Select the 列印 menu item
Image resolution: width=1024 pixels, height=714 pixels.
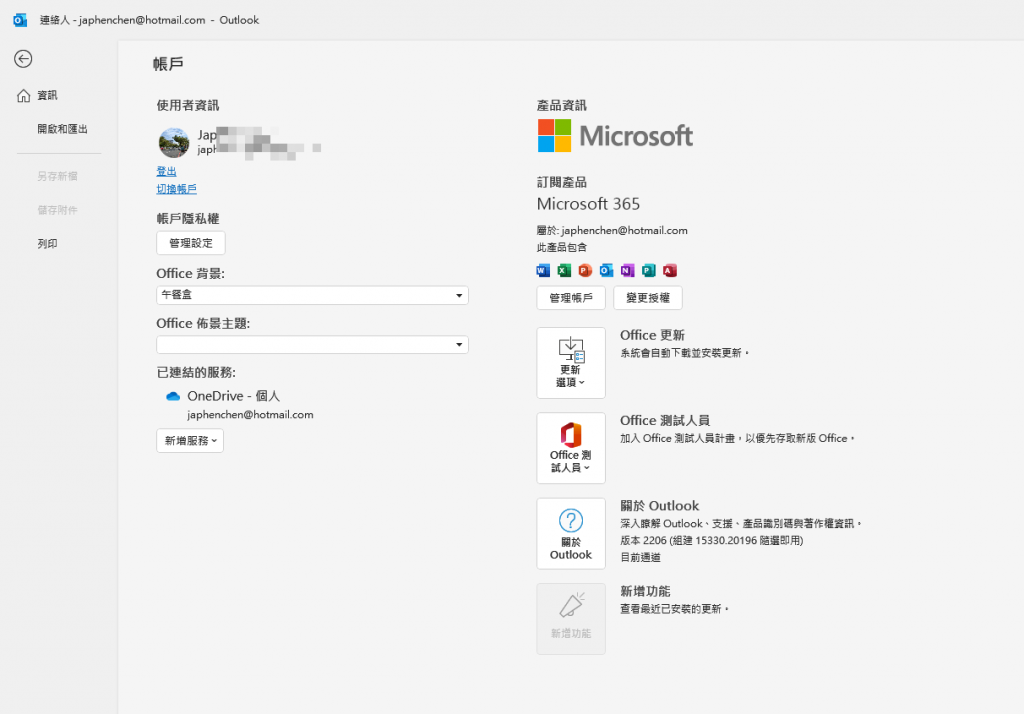(x=47, y=244)
